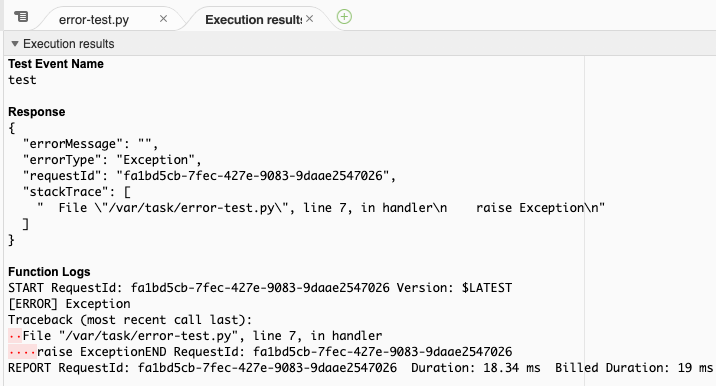Click the Test Event Name heading
The image size is (716, 386).
coord(56,63)
